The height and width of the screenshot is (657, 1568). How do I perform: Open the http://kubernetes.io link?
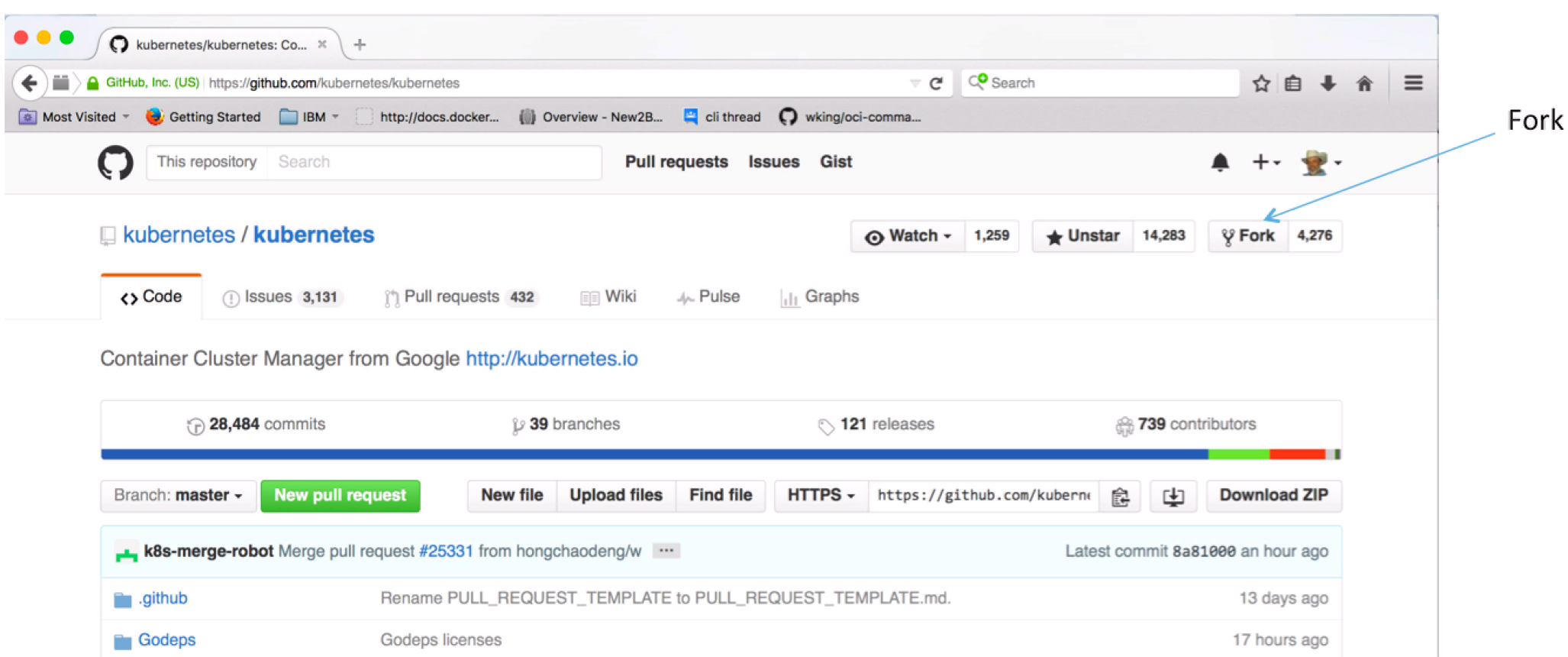552,359
